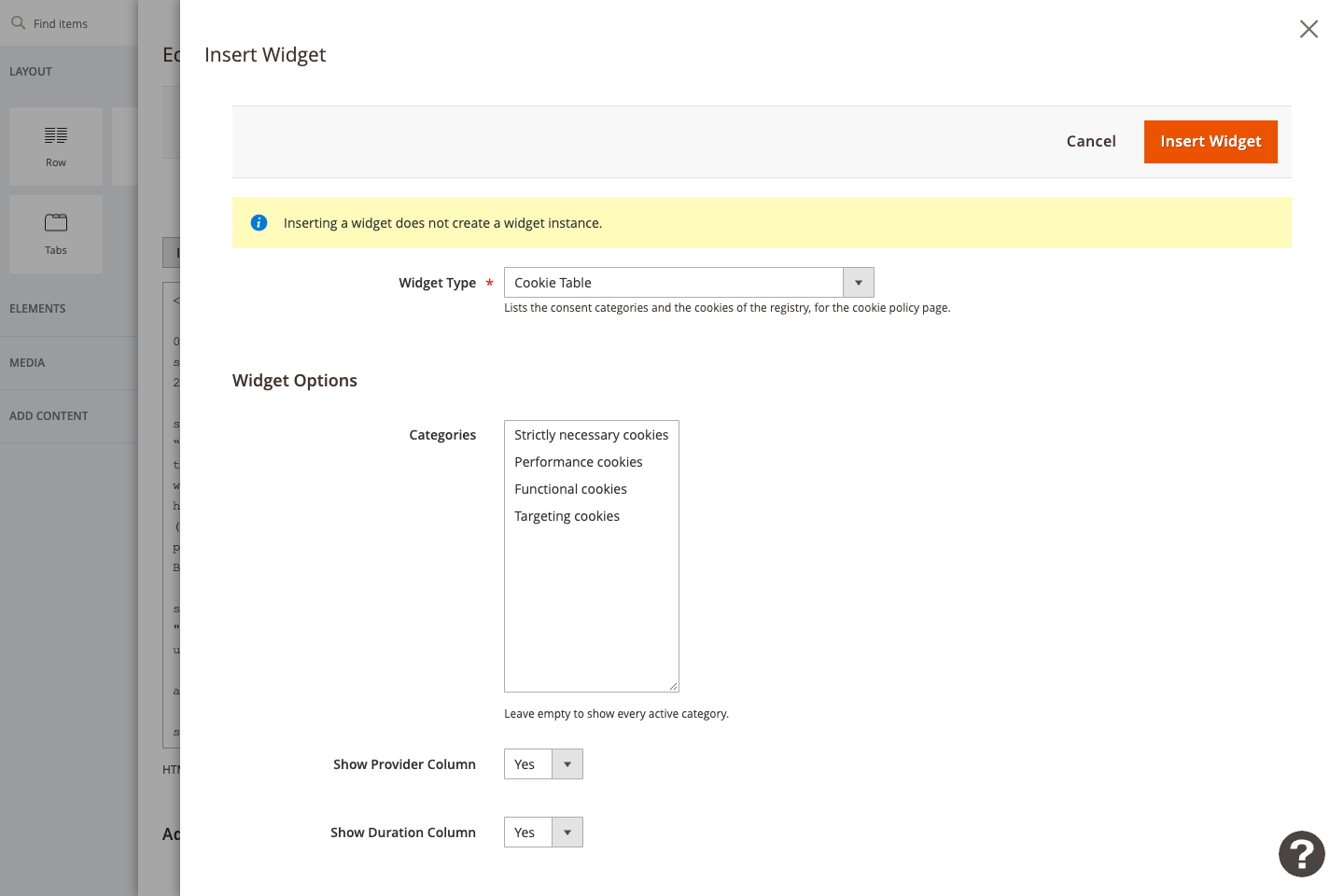Click the Widget Type description text

point(727,308)
